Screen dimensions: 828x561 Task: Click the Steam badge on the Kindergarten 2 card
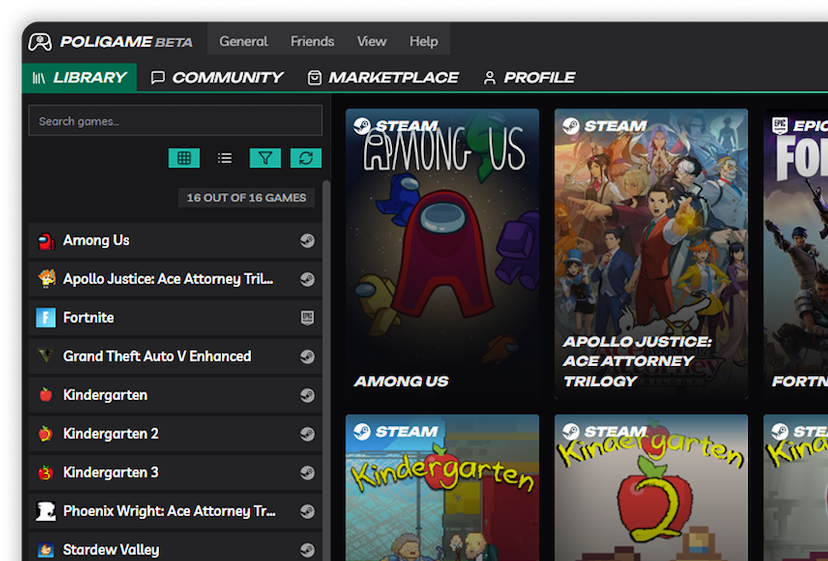pyautogui.click(x=605, y=431)
